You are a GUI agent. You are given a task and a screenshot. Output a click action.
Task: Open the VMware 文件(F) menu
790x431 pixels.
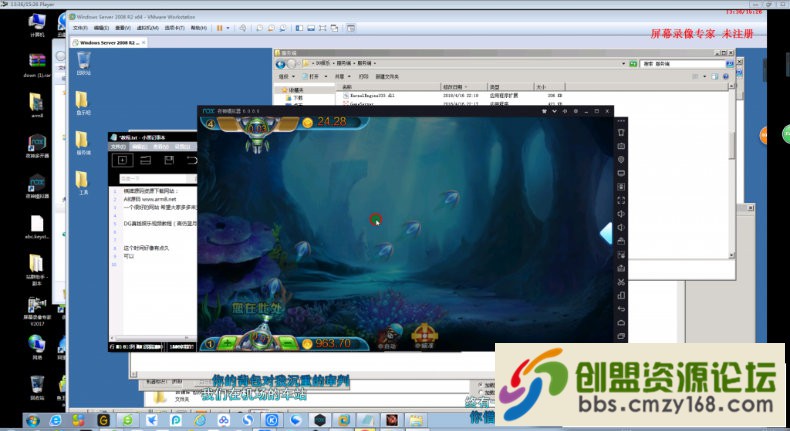click(x=80, y=28)
